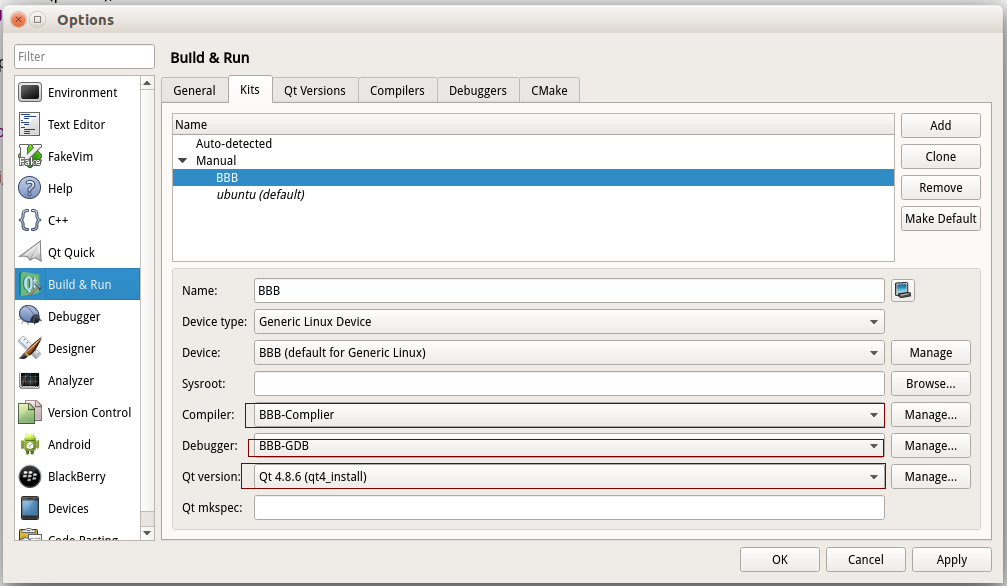Click Manage button next to Compiler
This screenshot has width=1007, height=586.
tap(931, 414)
